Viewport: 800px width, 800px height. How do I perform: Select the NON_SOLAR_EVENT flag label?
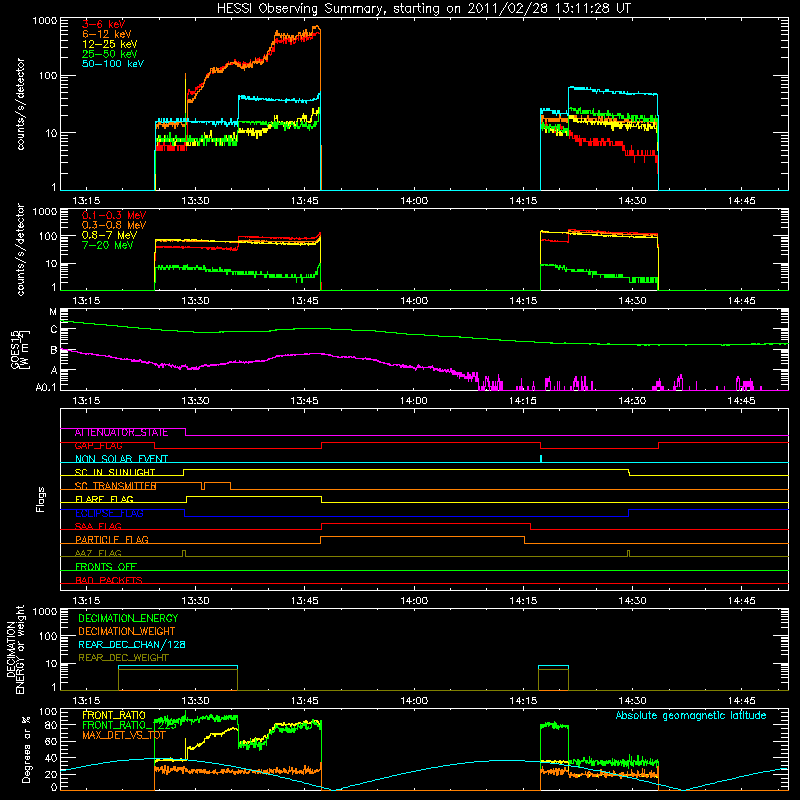click(121, 459)
